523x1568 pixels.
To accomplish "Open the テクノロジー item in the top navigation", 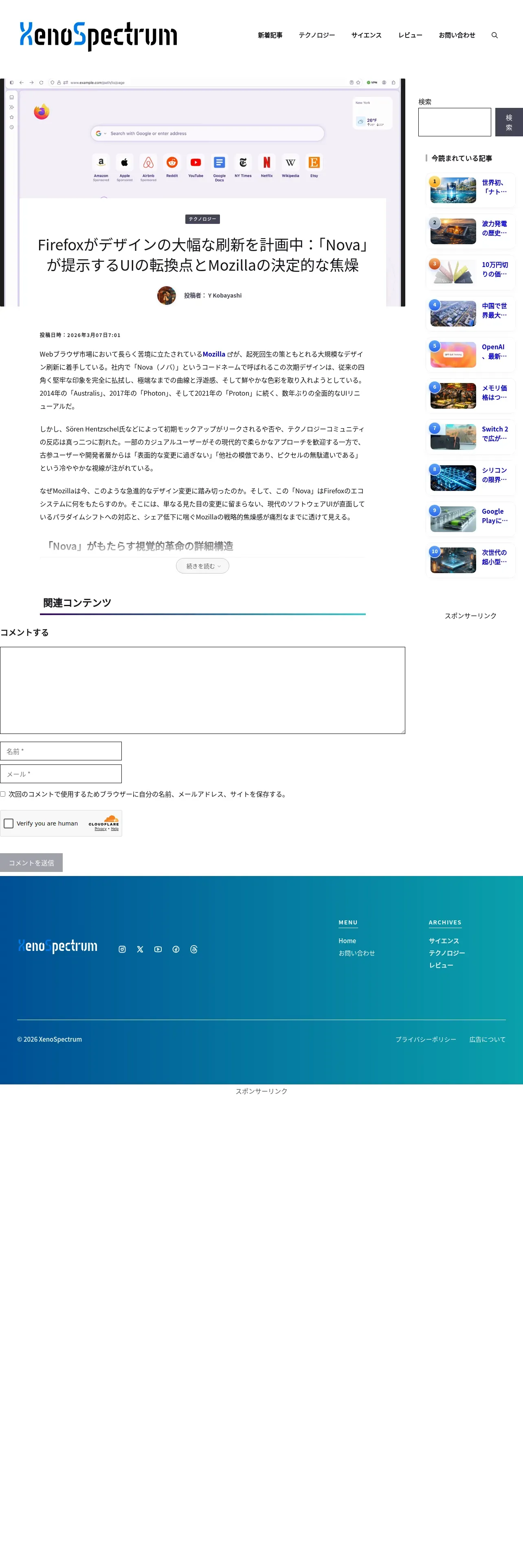I will click(316, 35).
